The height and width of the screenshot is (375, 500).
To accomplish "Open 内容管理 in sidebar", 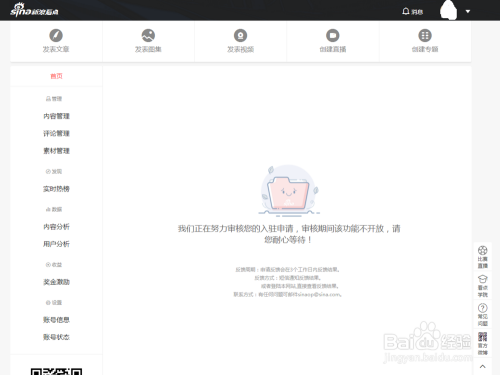I will pos(56,116).
